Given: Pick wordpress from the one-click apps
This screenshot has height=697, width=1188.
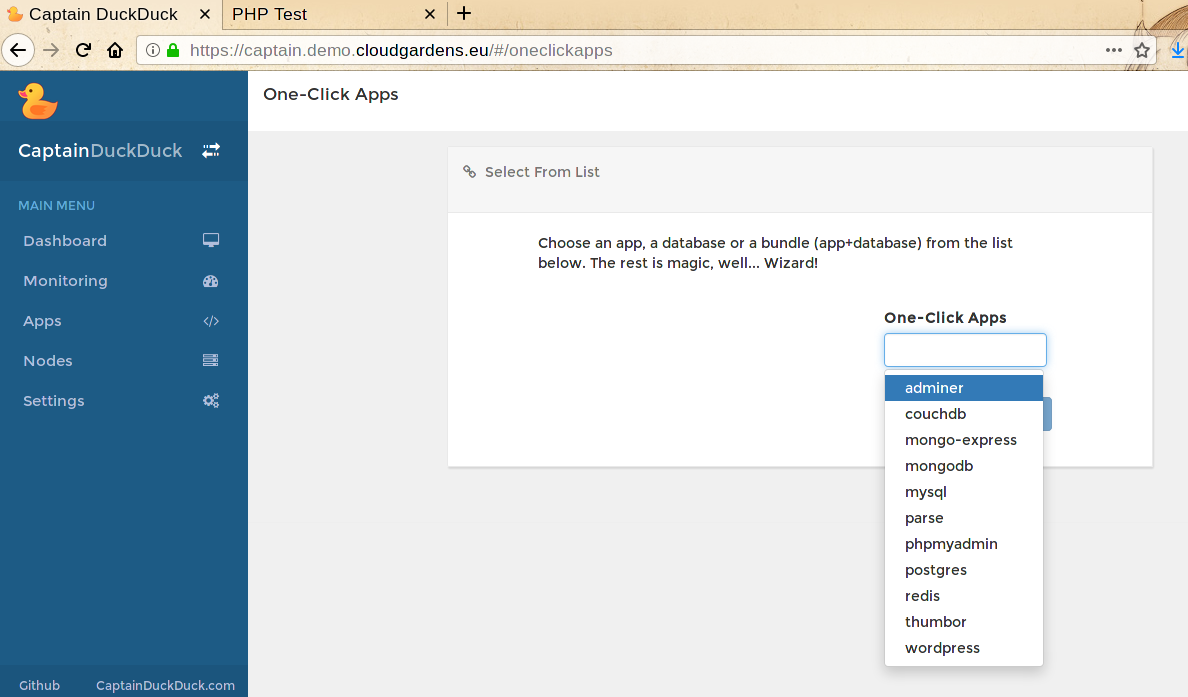Looking at the screenshot, I should [x=964, y=648].
